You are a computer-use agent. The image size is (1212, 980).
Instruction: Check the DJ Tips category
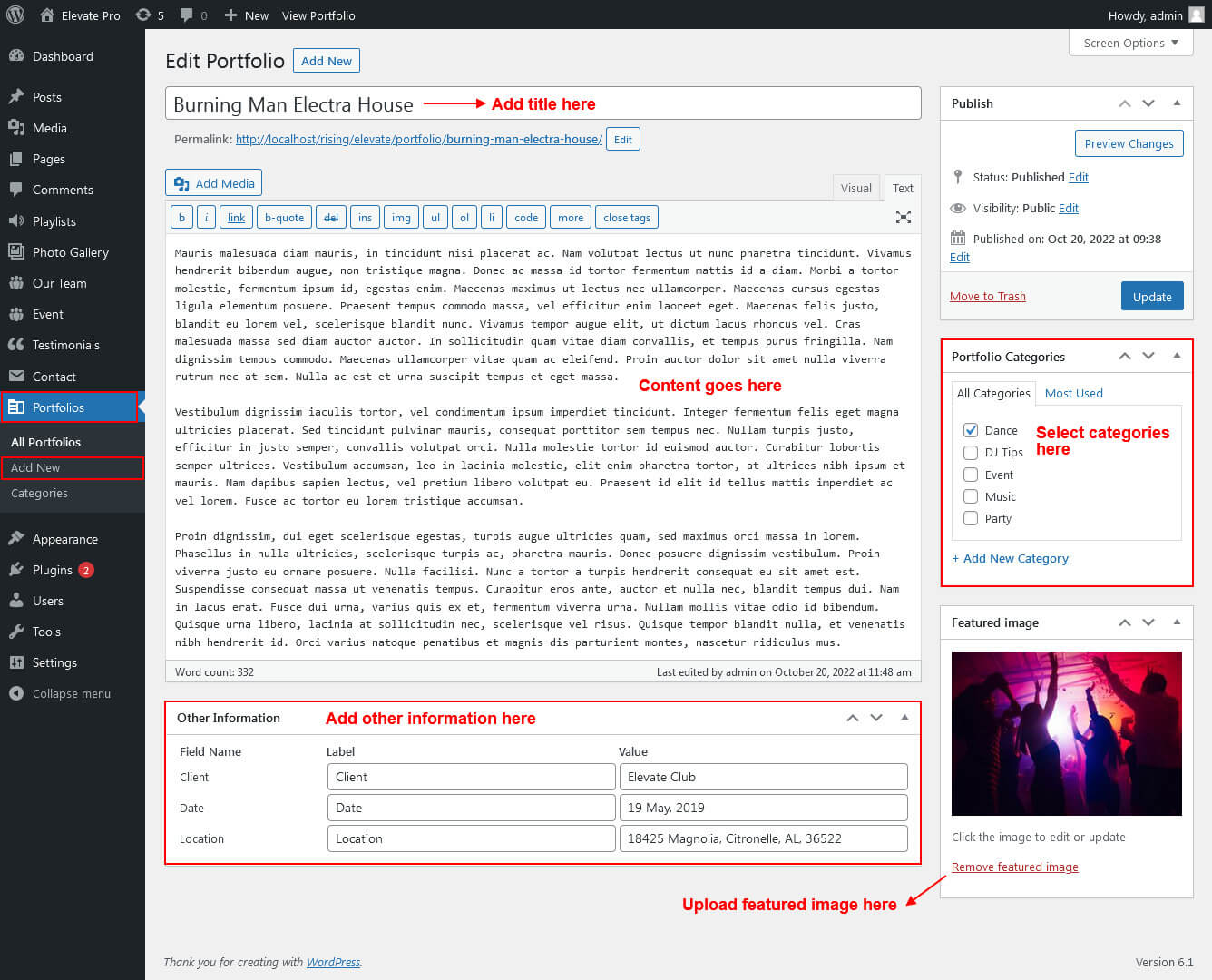[971, 453]
